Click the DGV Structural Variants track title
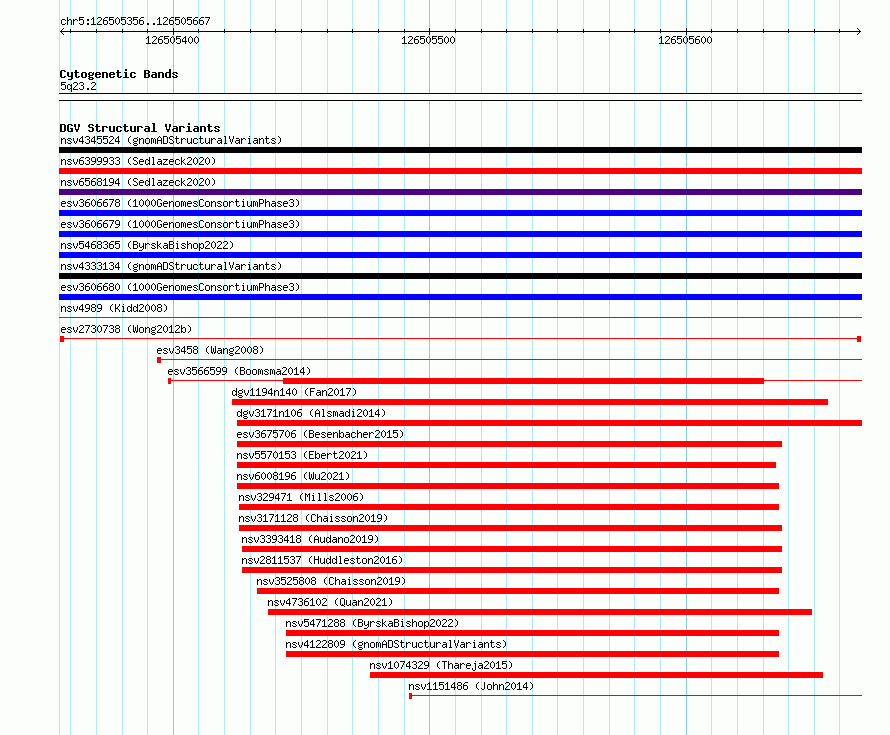Image resolution: width=890 pixels, height=735 pixels. pos(140,128)
